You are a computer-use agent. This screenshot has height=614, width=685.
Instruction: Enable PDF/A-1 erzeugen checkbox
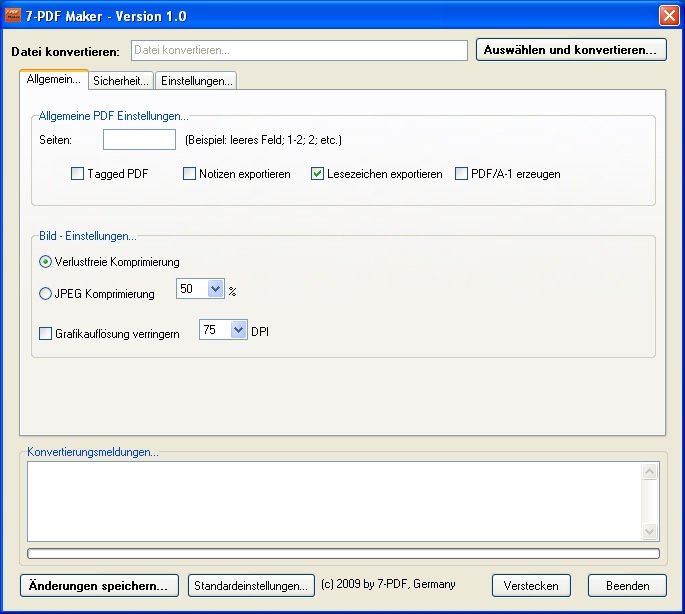(462, 174)
